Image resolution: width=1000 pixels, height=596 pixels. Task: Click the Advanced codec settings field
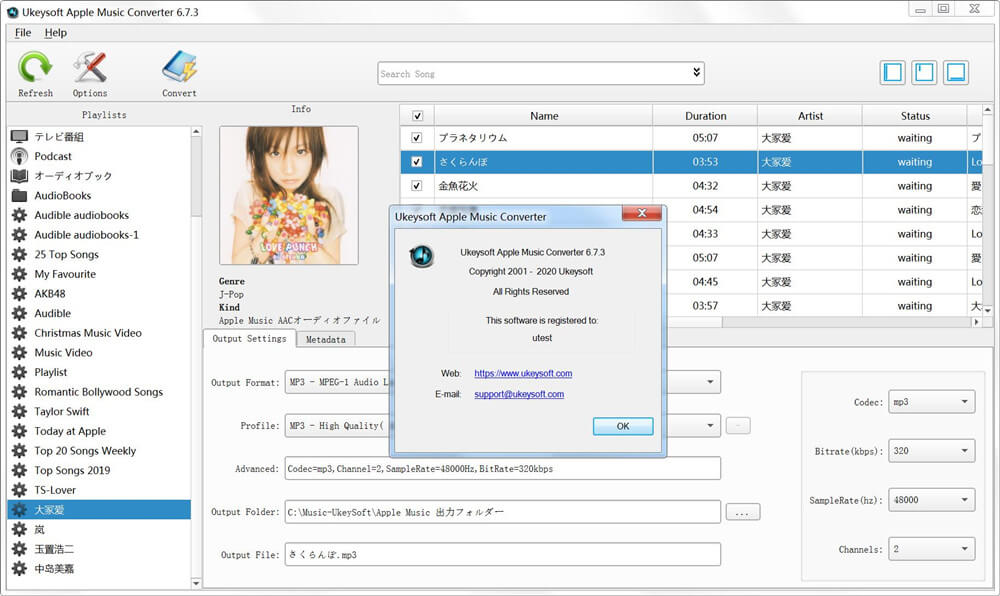tap(503, 469)
